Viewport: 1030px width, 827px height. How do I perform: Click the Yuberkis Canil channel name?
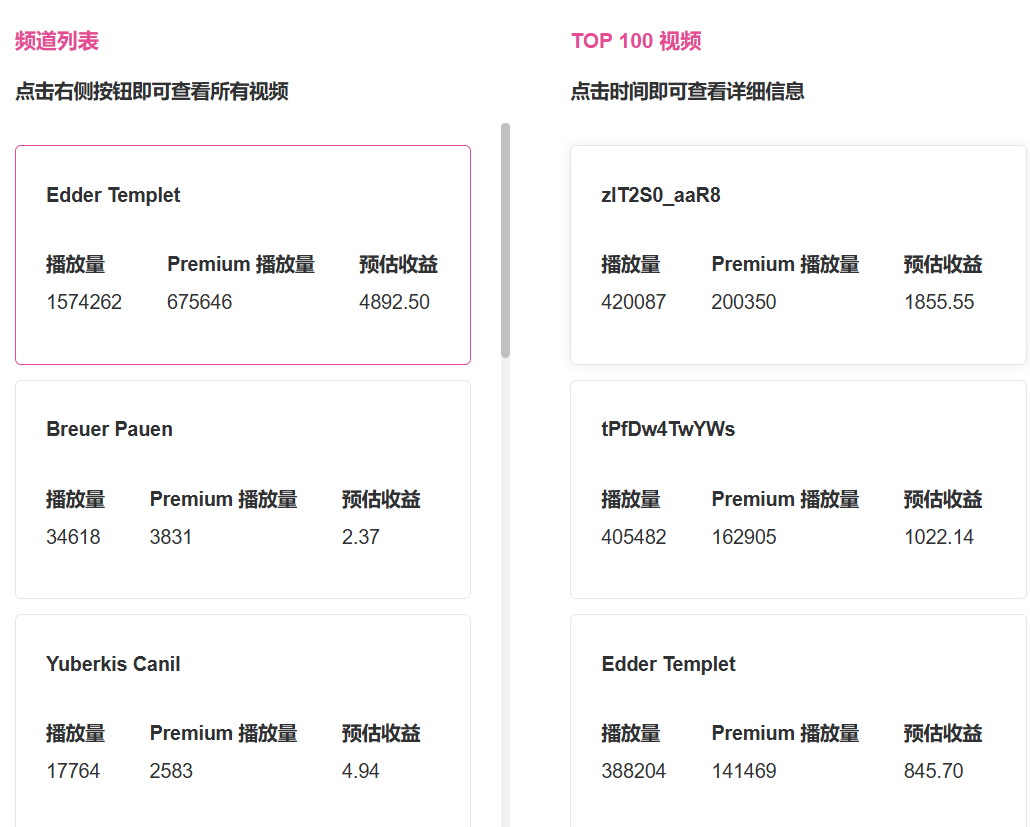113,664
